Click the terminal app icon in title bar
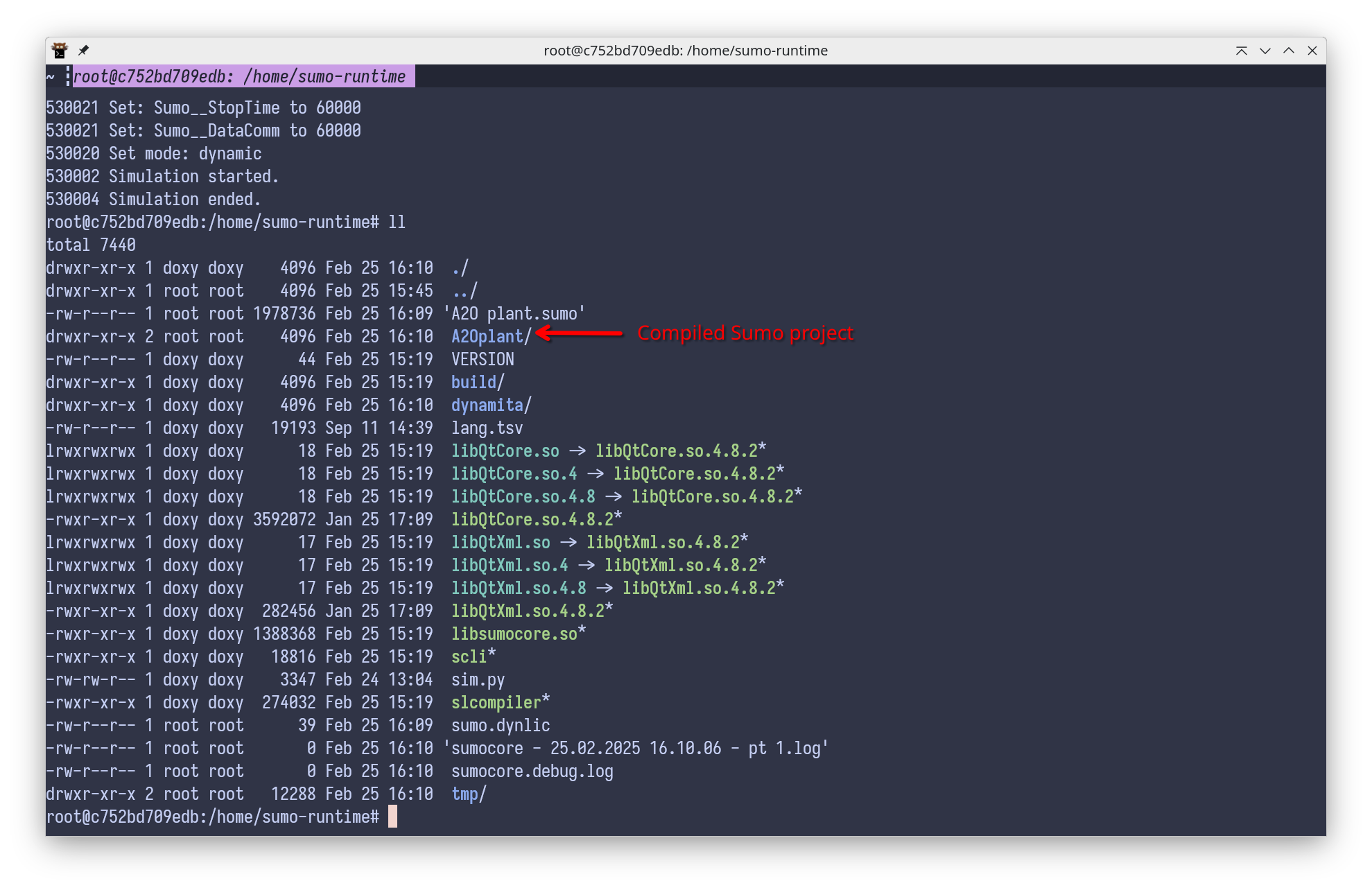 60,51
